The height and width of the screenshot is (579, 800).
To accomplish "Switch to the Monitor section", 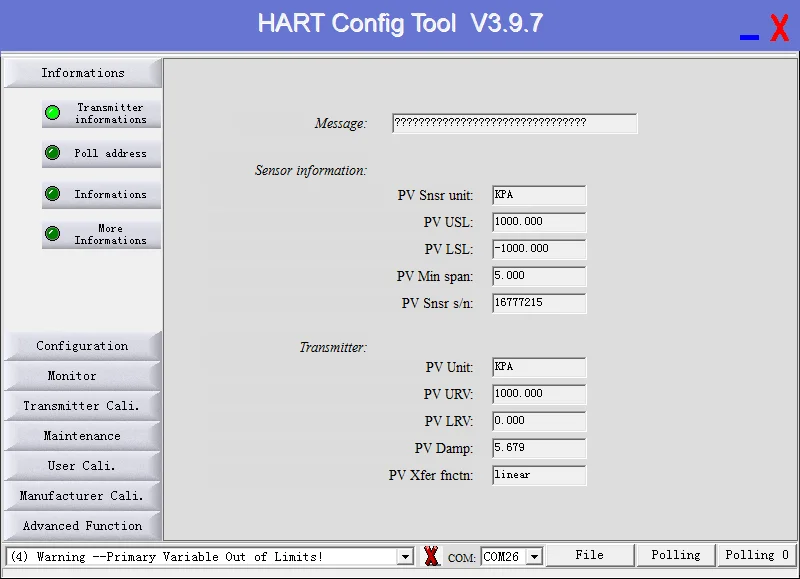I will [x=82, y=376].
